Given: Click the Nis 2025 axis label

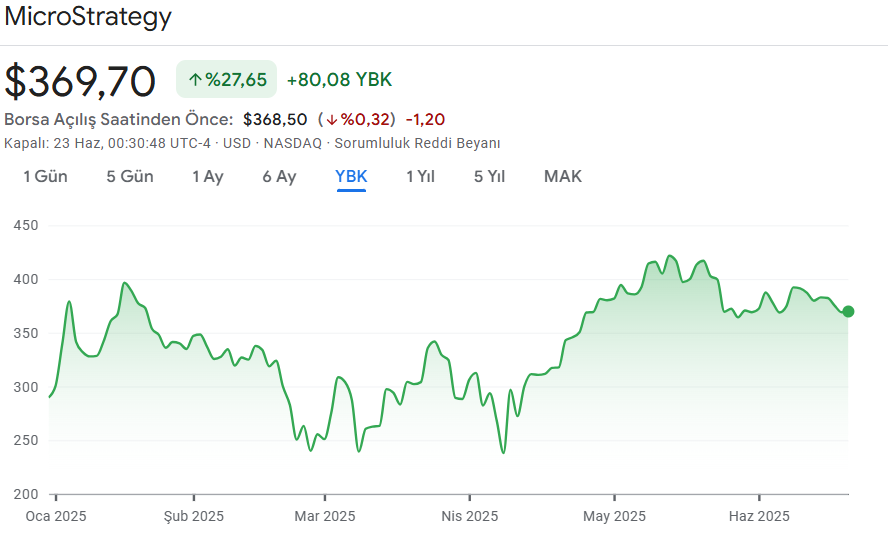Looking at the screenshot, I should point(469,516).
